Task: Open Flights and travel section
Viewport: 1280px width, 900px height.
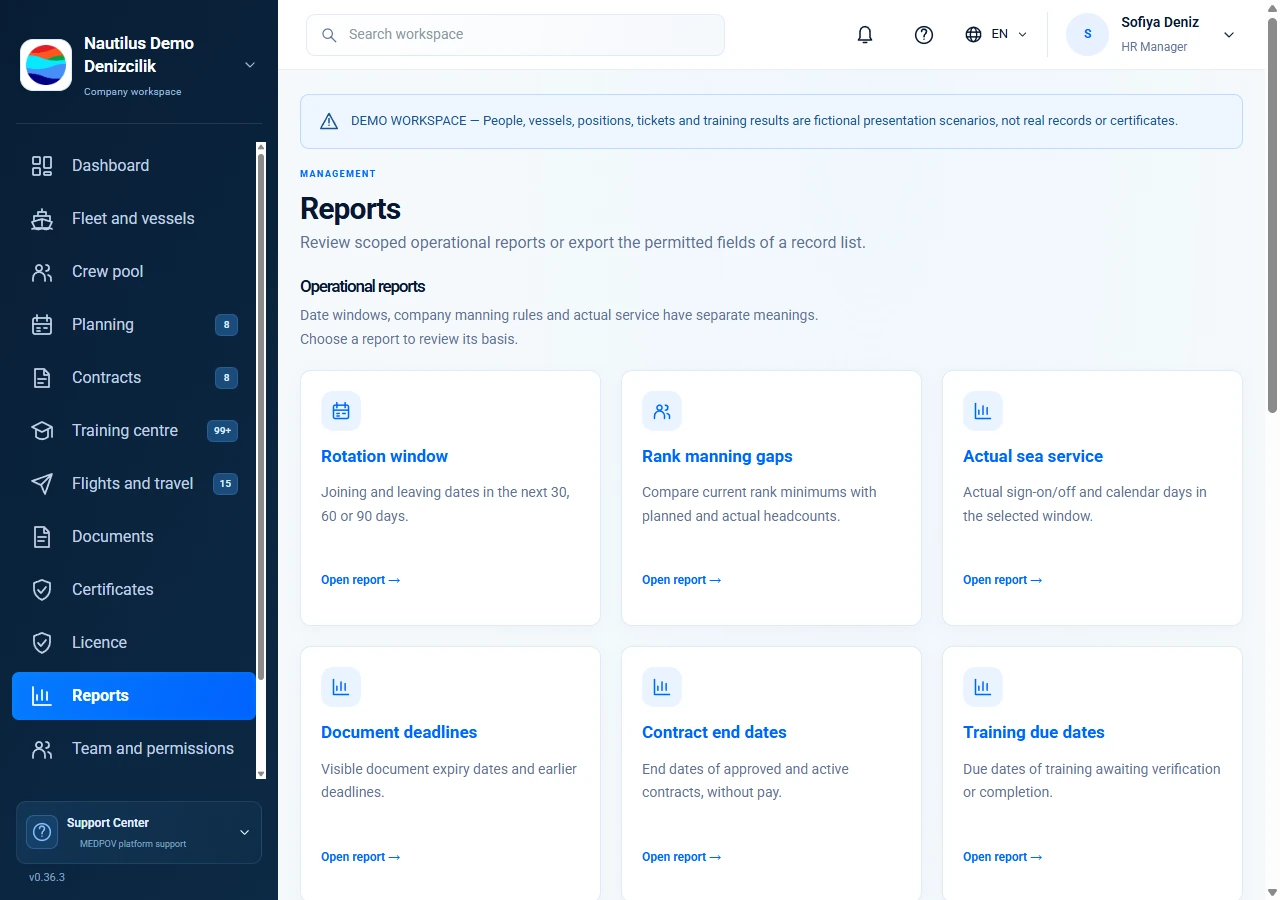Action: click(134, 484)
